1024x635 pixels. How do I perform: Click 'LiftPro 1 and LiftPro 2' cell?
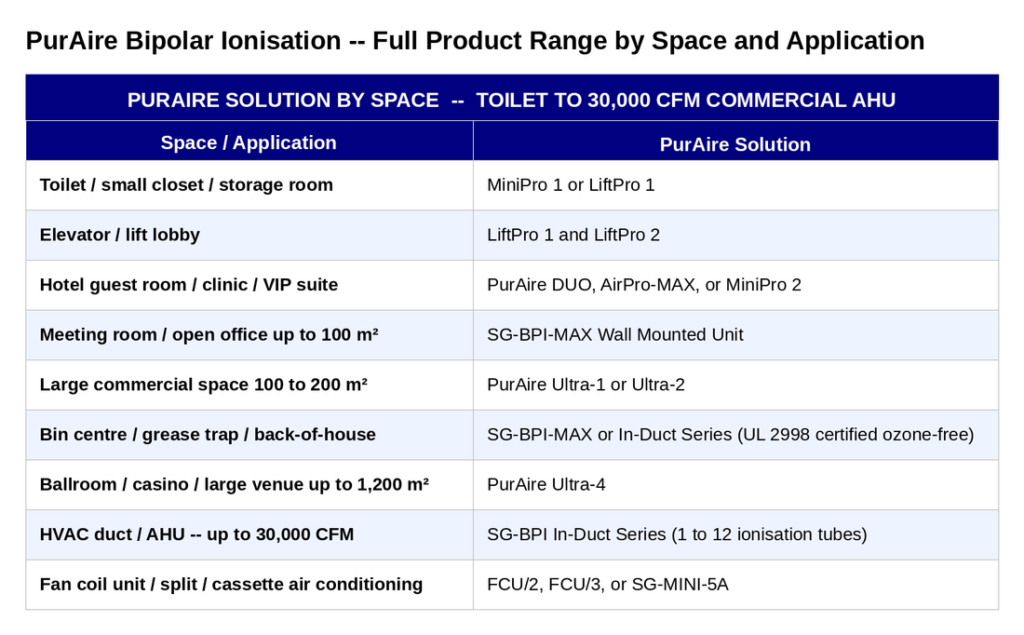[735, 235]
